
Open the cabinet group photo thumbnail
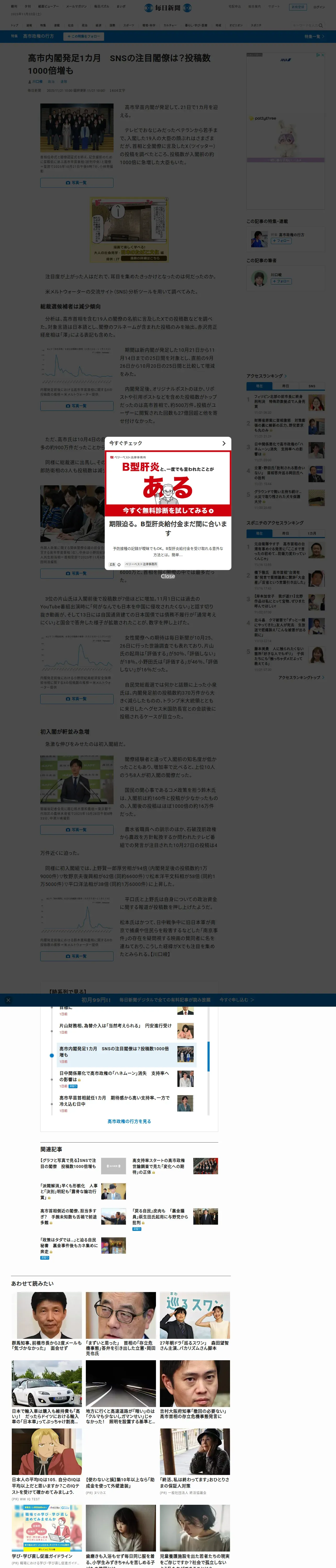(77, 128)
